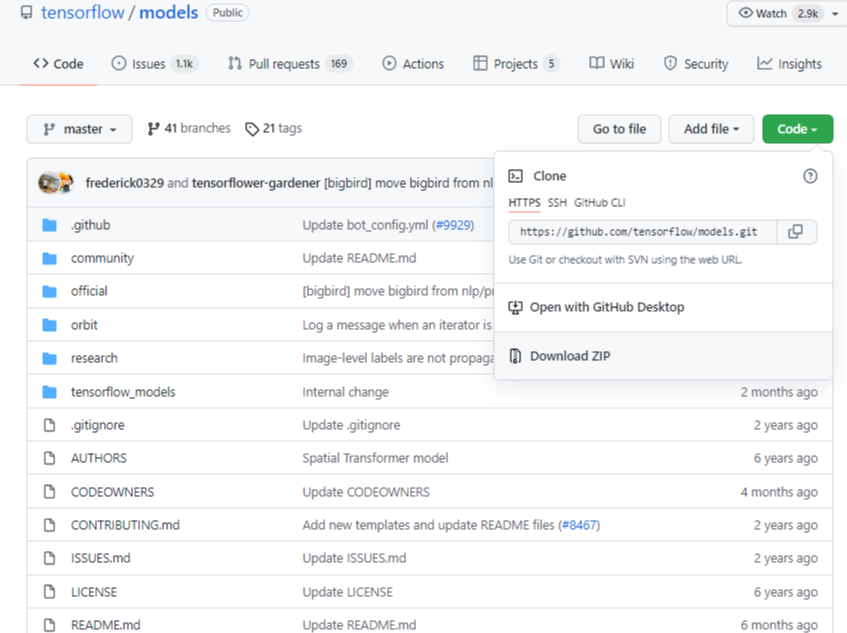Viewport: 847px width, 633px height.
Task: Click the file icon beside AUTHORS
Action: pos(50,458)
